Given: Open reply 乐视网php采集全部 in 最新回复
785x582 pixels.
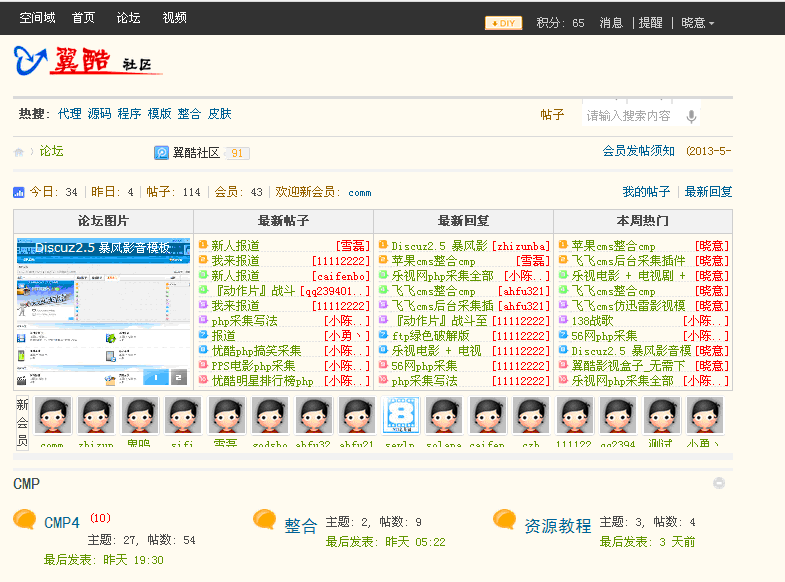Looking at the screenshot, I should [443, 276].
